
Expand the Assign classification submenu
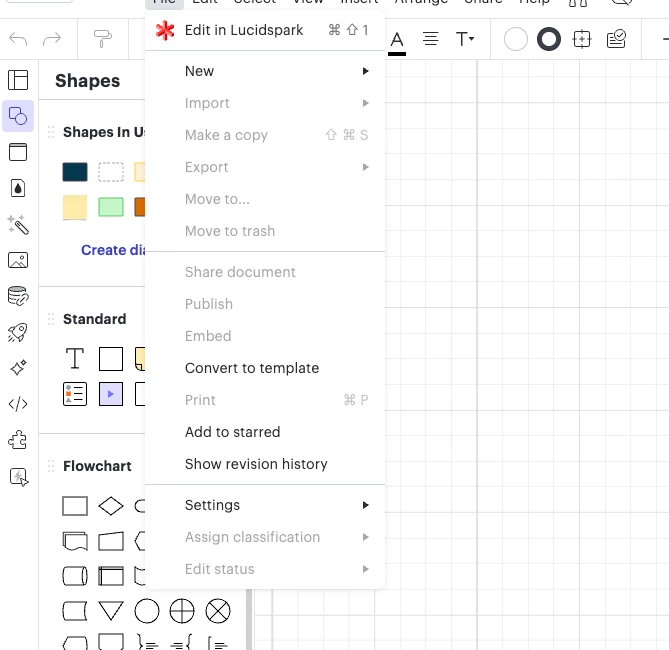click(265, 537)
